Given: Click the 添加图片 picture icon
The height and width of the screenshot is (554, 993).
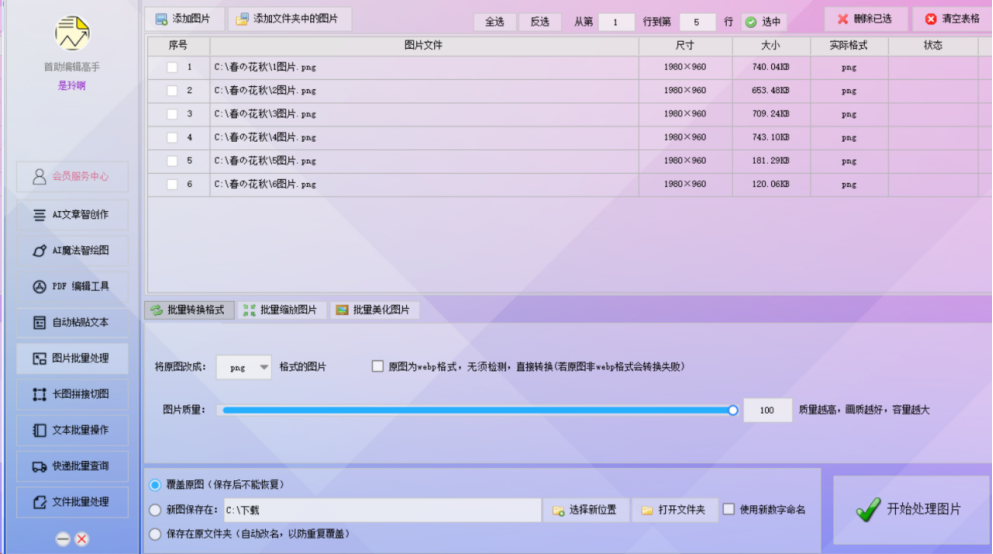Looking at the screenshot, I should point(161,19).
